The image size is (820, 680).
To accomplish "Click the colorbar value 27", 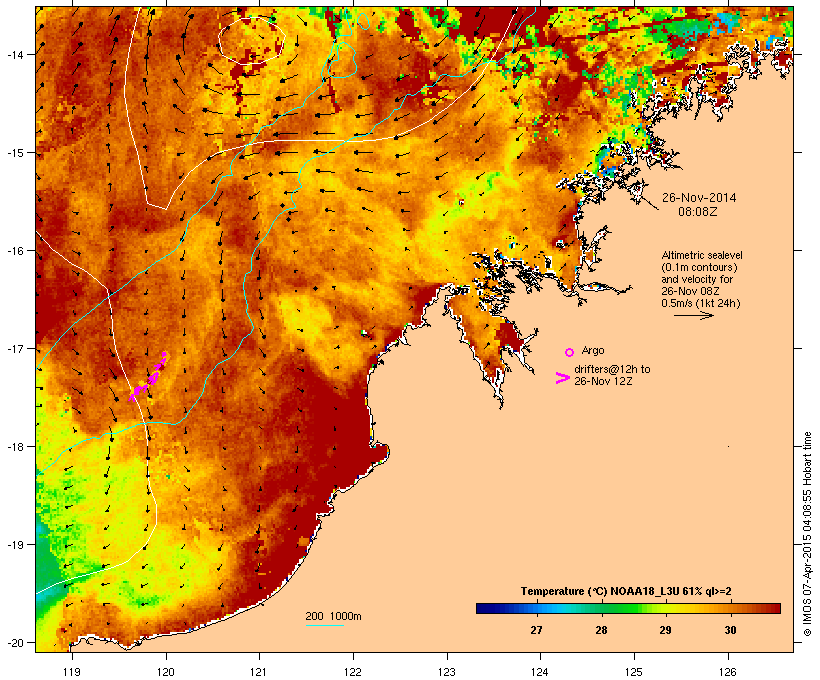I will (536, 630).
